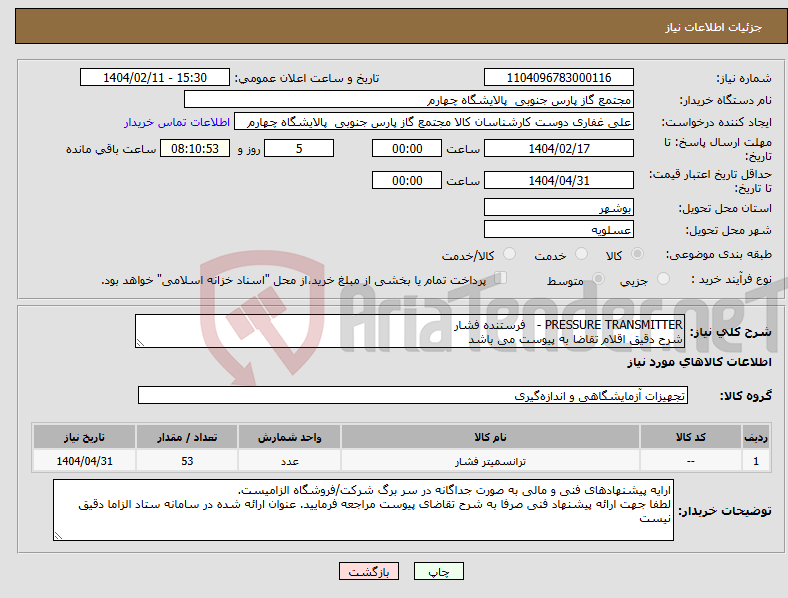788x598 pixels.
Task: Click the ردیف column header
Action: (x=756, y=437)
